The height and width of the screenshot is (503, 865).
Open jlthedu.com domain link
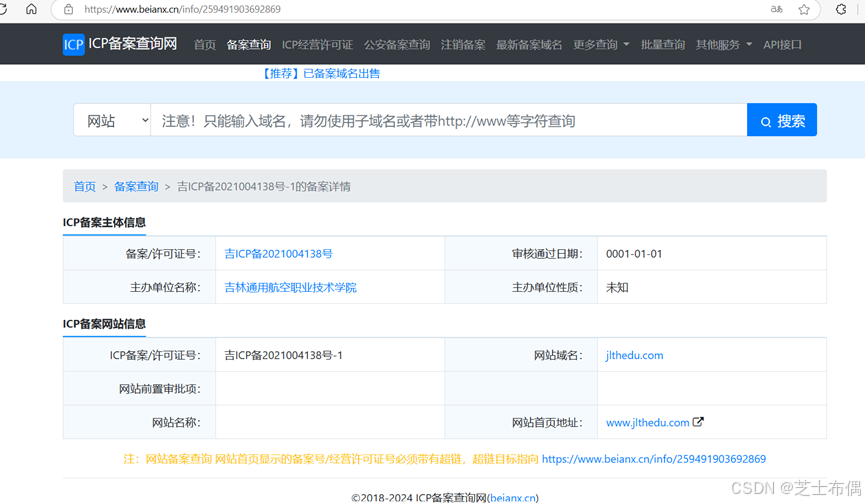point(634,355)
